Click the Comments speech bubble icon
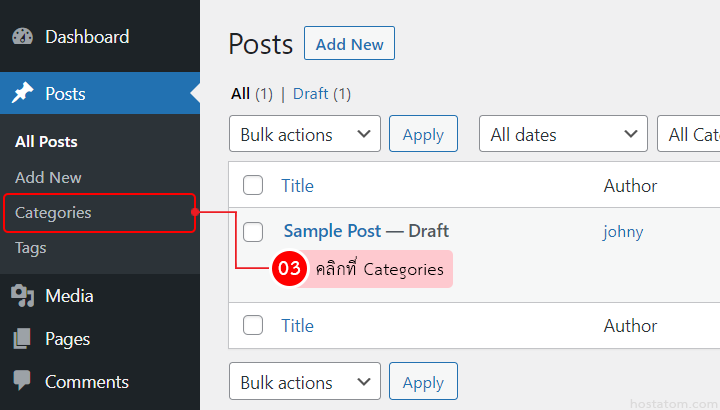Viewport: 720px width, 410px height. 22,382
